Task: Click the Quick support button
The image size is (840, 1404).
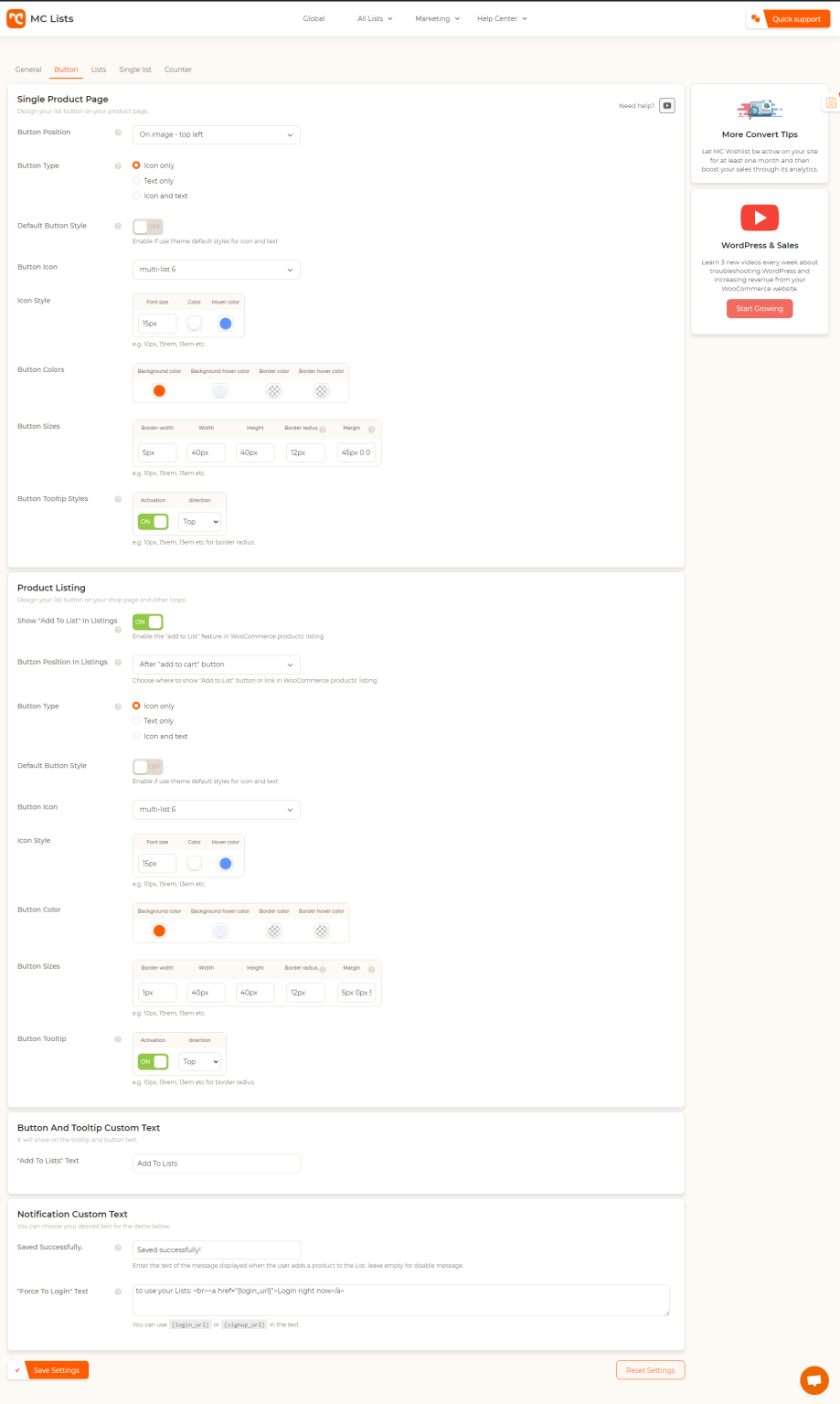Action: (x=796, y=19)
